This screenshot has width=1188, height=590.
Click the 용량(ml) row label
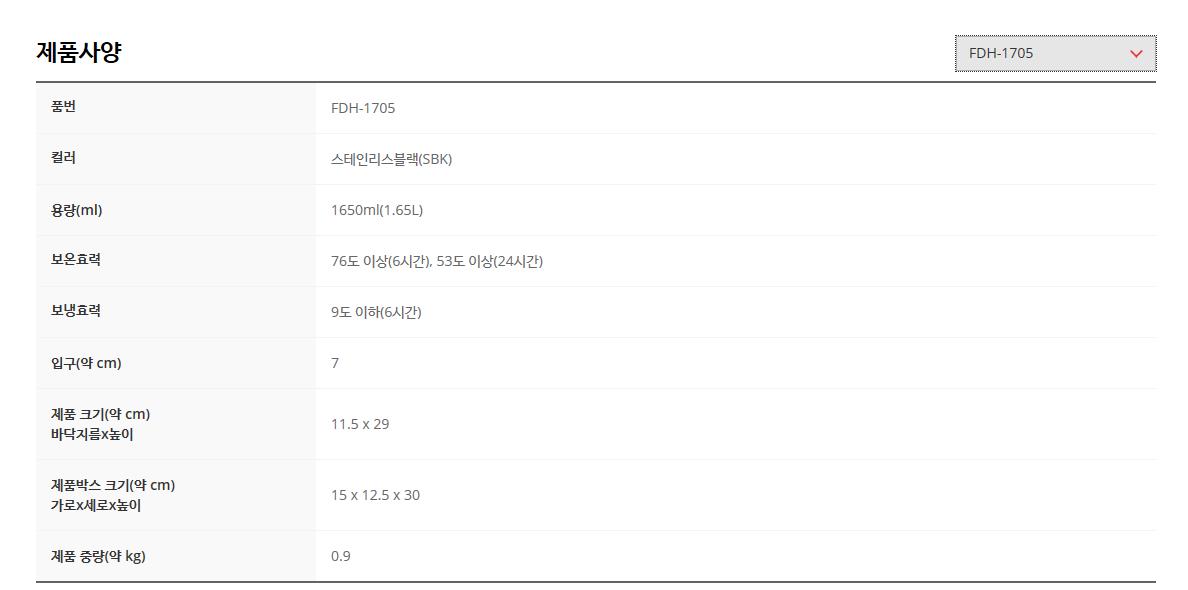click(77, 210)
